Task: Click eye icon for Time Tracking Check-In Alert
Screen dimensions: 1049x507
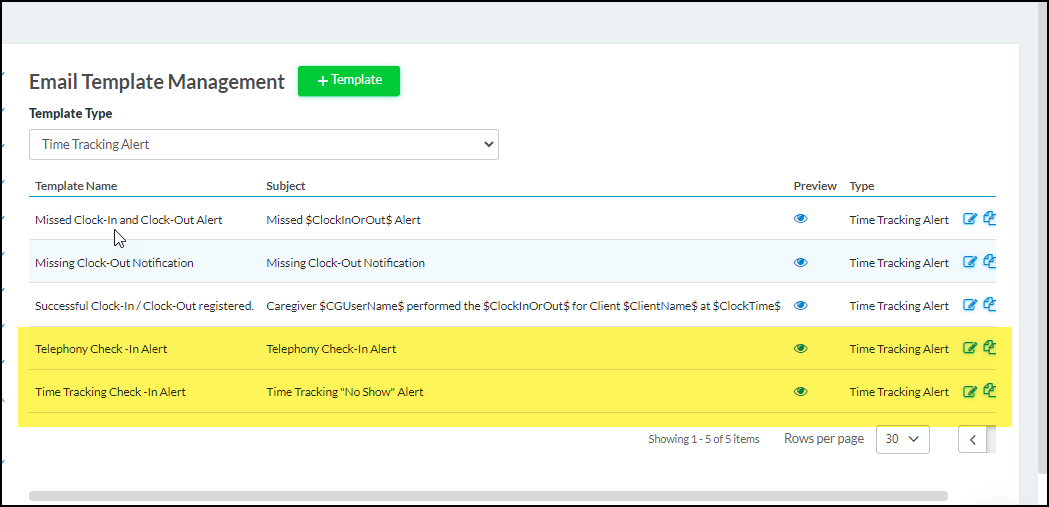Action: point(800,392)
